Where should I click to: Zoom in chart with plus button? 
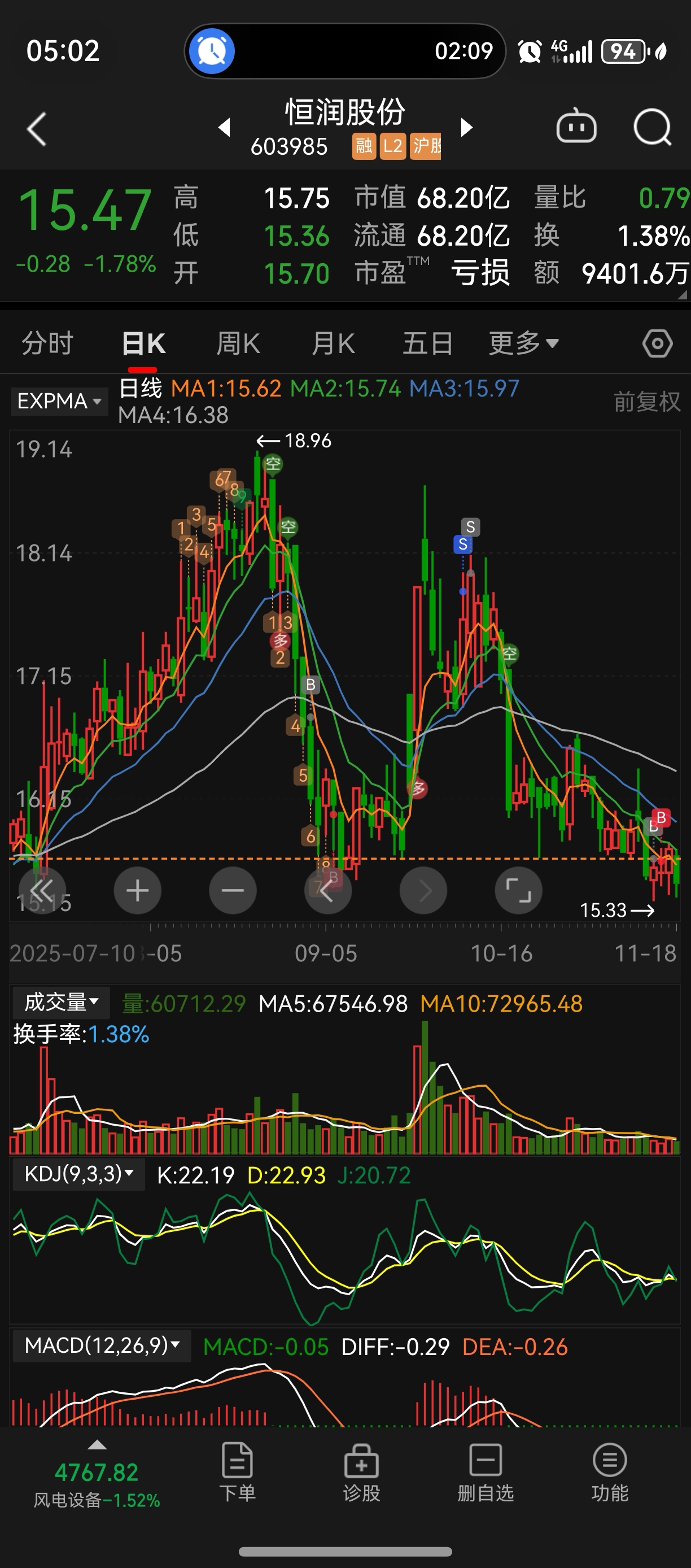(x=138, y=891)
